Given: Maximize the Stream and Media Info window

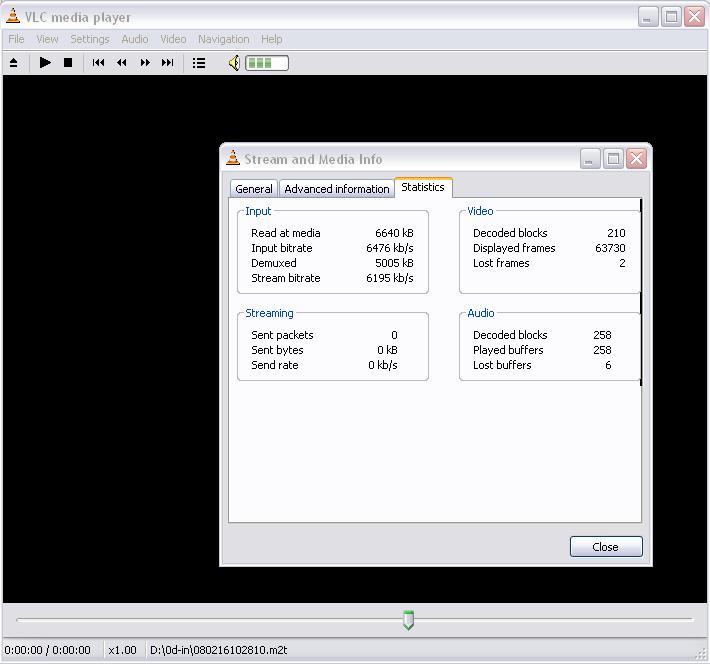Looking at the screenshot, I should coord(614,159).
